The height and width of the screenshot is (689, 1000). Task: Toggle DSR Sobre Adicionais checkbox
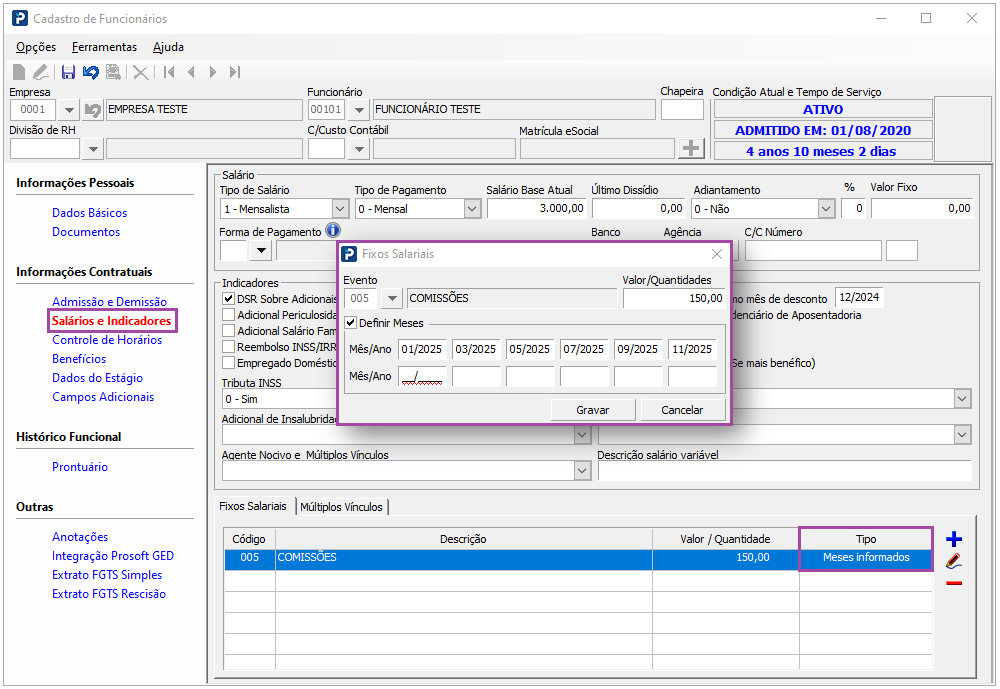pos(229,299)
